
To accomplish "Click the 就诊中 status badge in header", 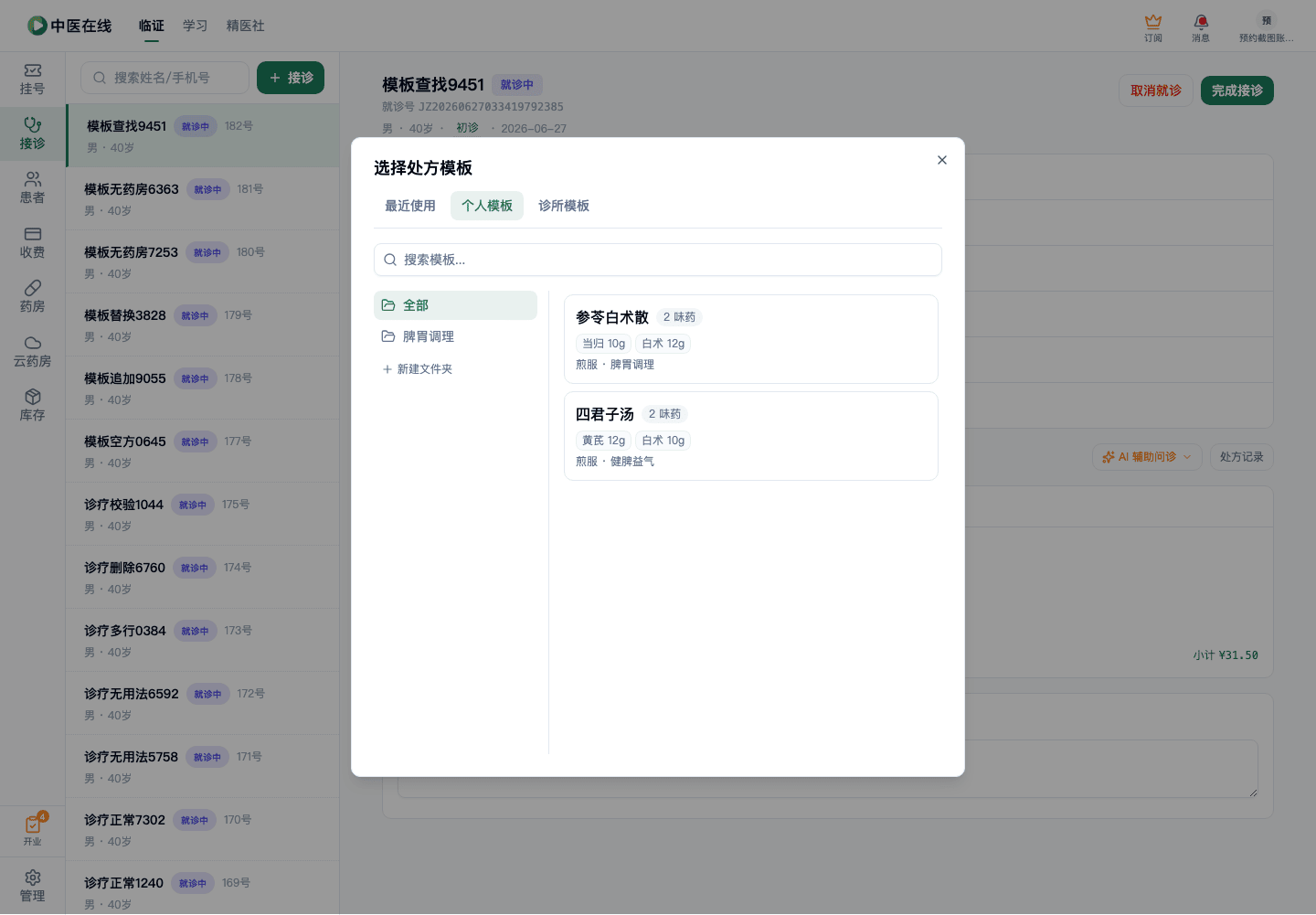I will point(517,85).
